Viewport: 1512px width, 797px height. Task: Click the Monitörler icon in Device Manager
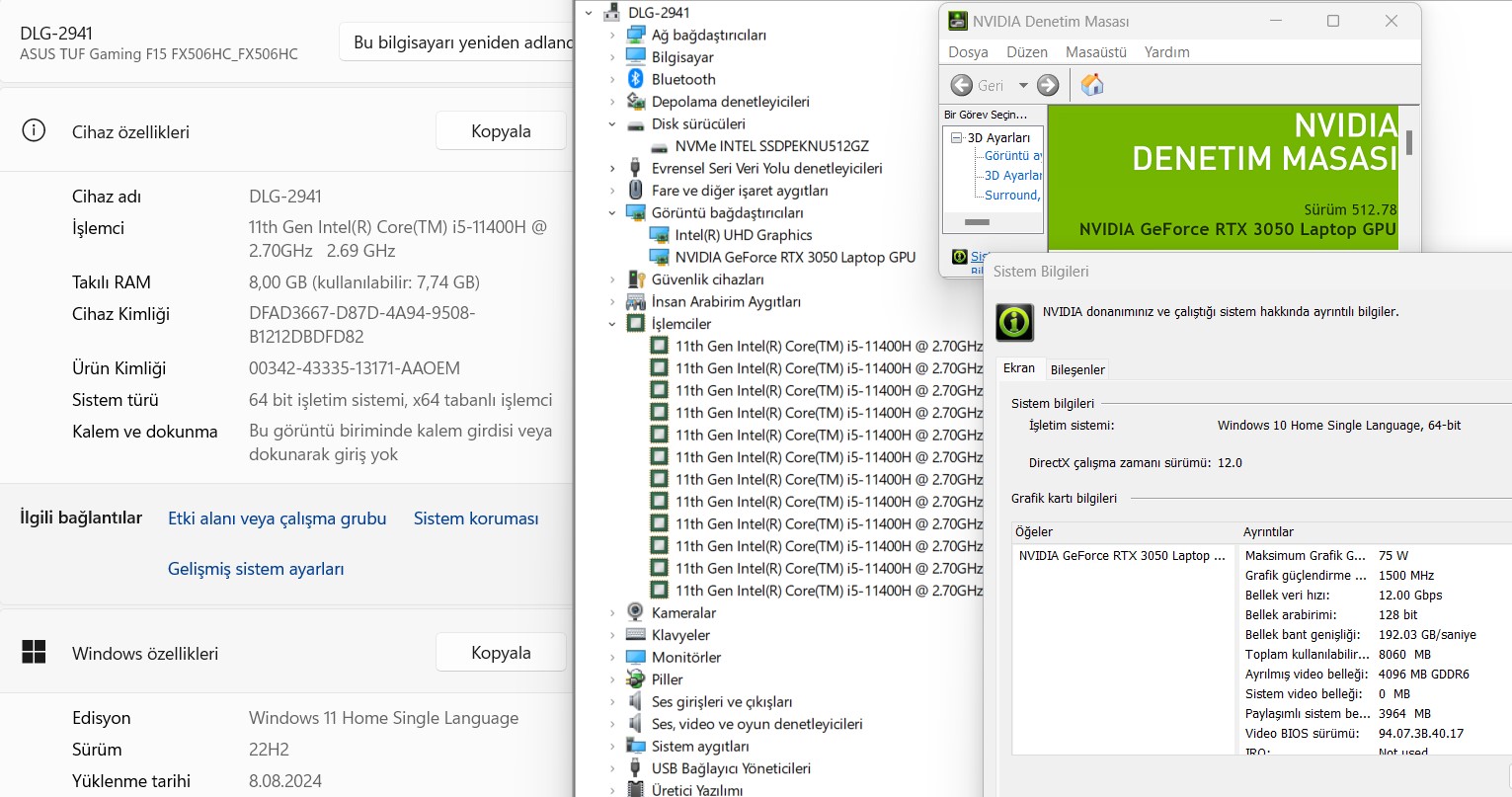click(x=636, y=657)
